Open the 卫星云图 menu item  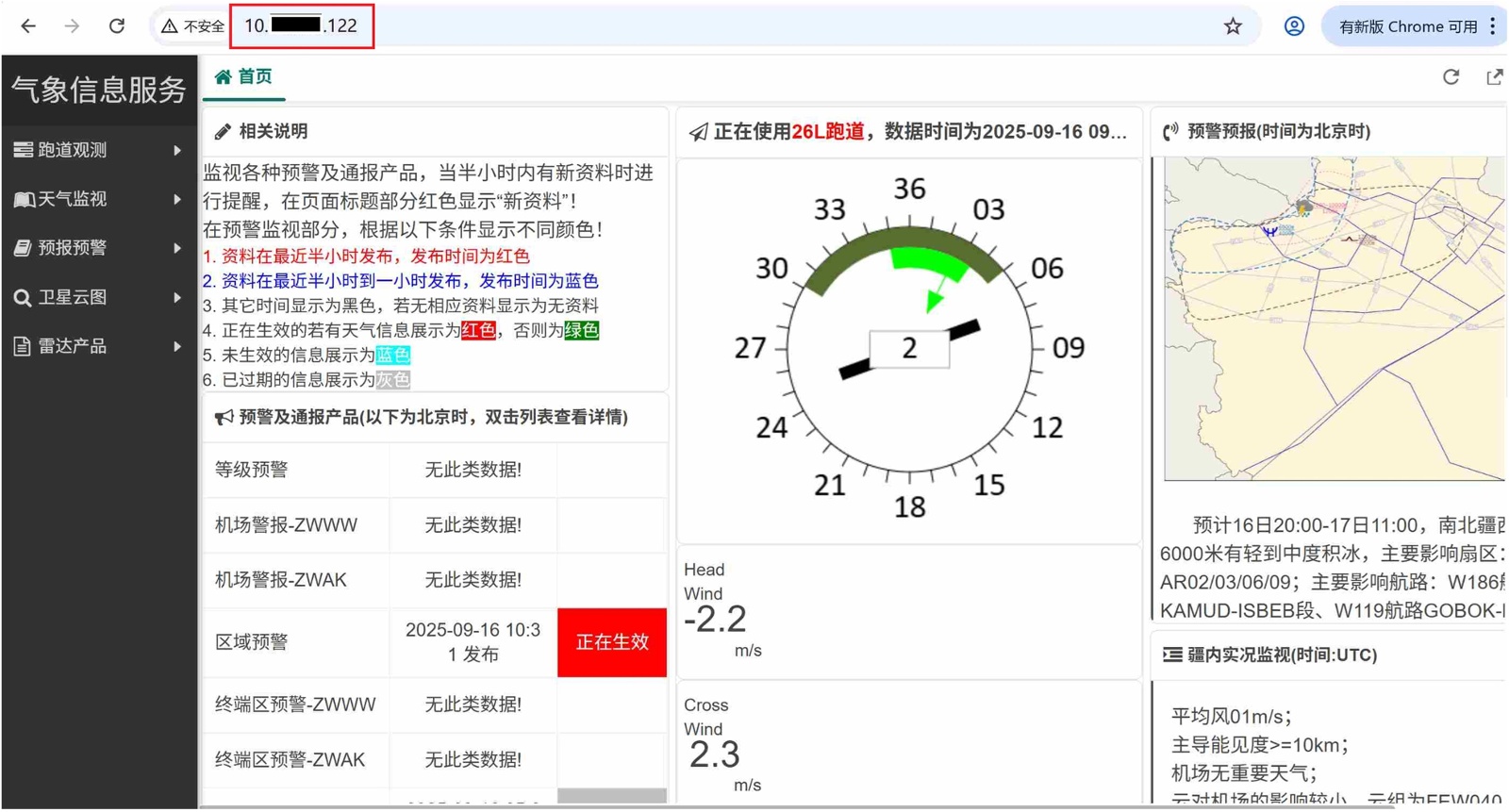coord(98,297)
